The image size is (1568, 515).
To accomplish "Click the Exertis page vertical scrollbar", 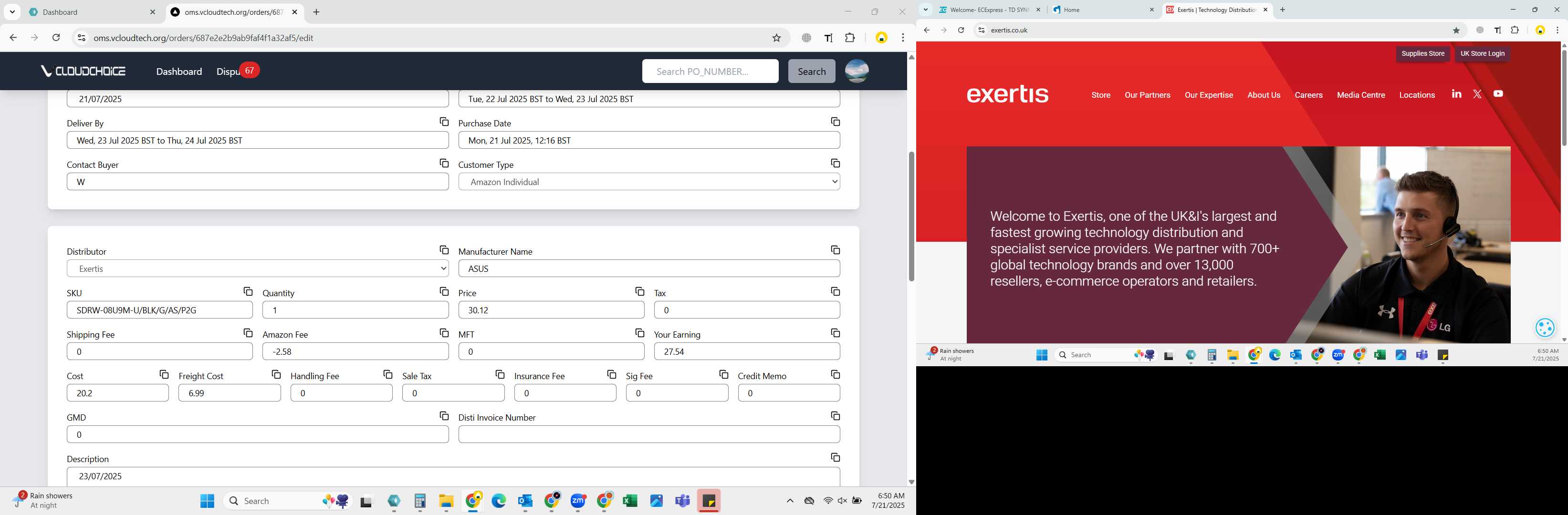I will 1563,97.
